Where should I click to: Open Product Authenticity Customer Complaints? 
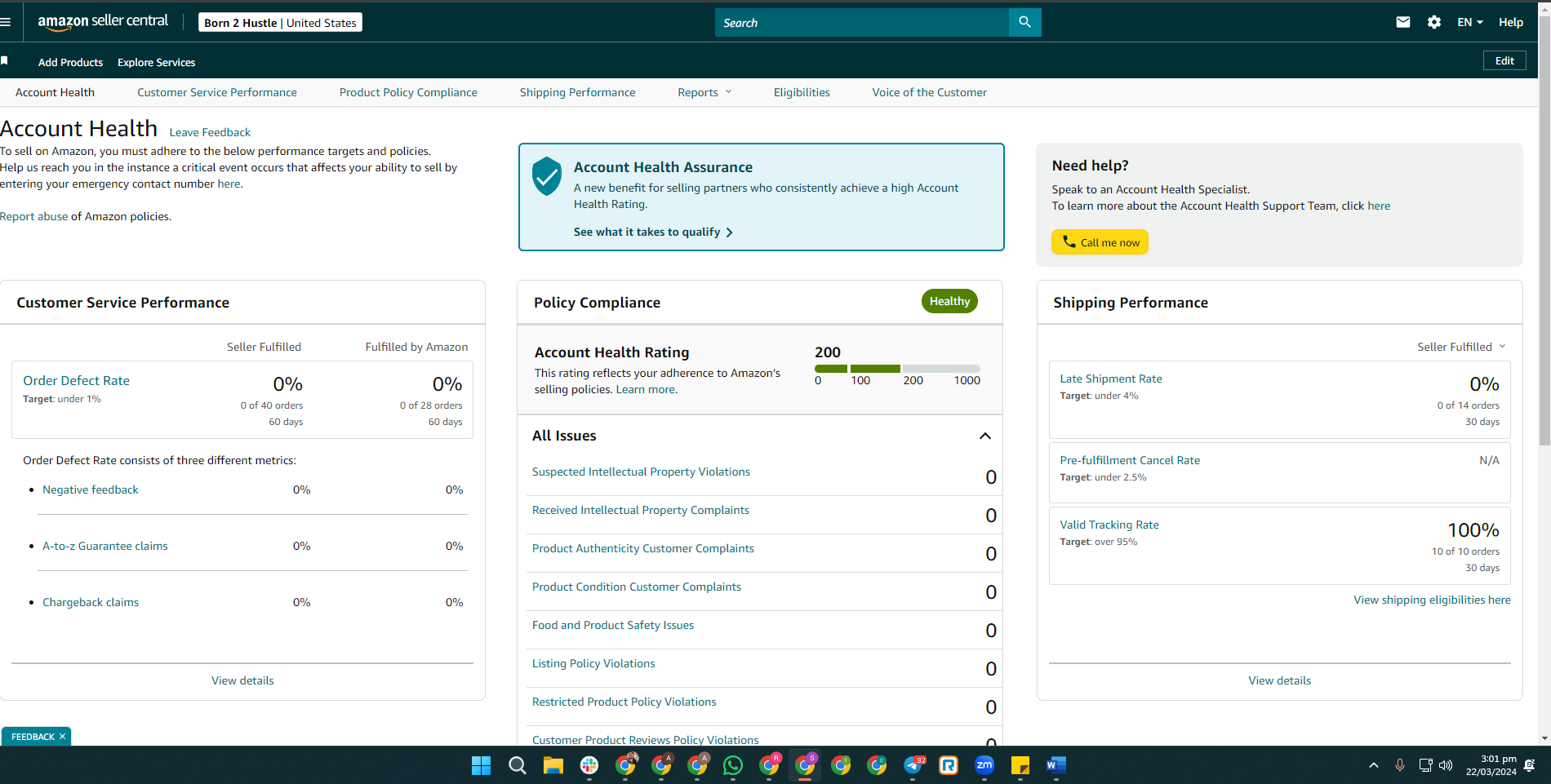642,548
